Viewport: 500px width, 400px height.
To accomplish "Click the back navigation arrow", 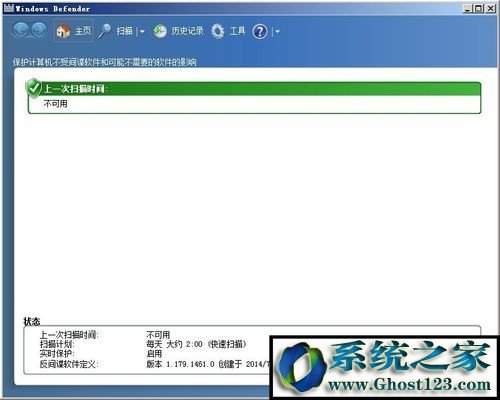I will coord(21,31).
